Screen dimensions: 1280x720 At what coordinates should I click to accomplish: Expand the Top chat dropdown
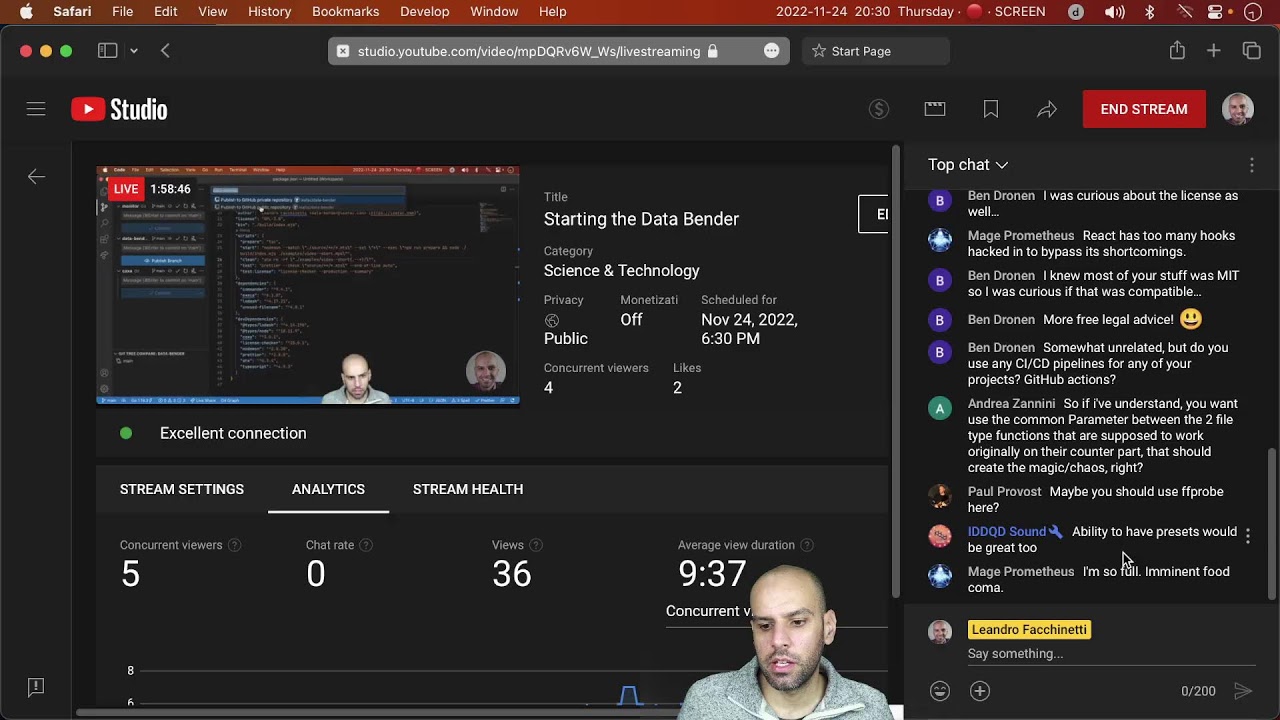[968, 165]
